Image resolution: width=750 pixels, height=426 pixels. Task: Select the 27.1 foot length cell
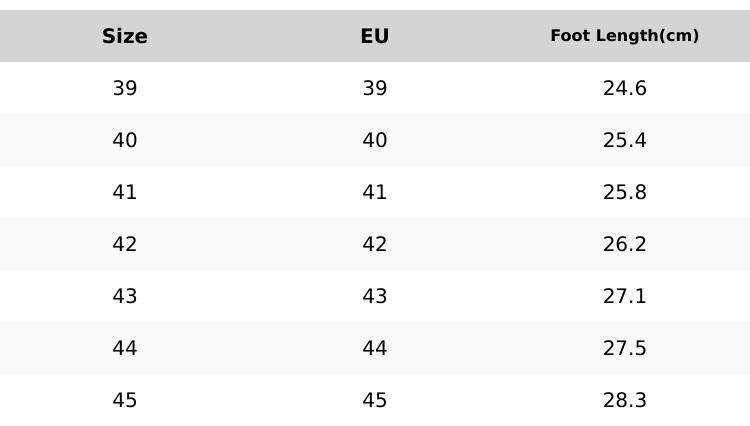(x=625, y=296)
